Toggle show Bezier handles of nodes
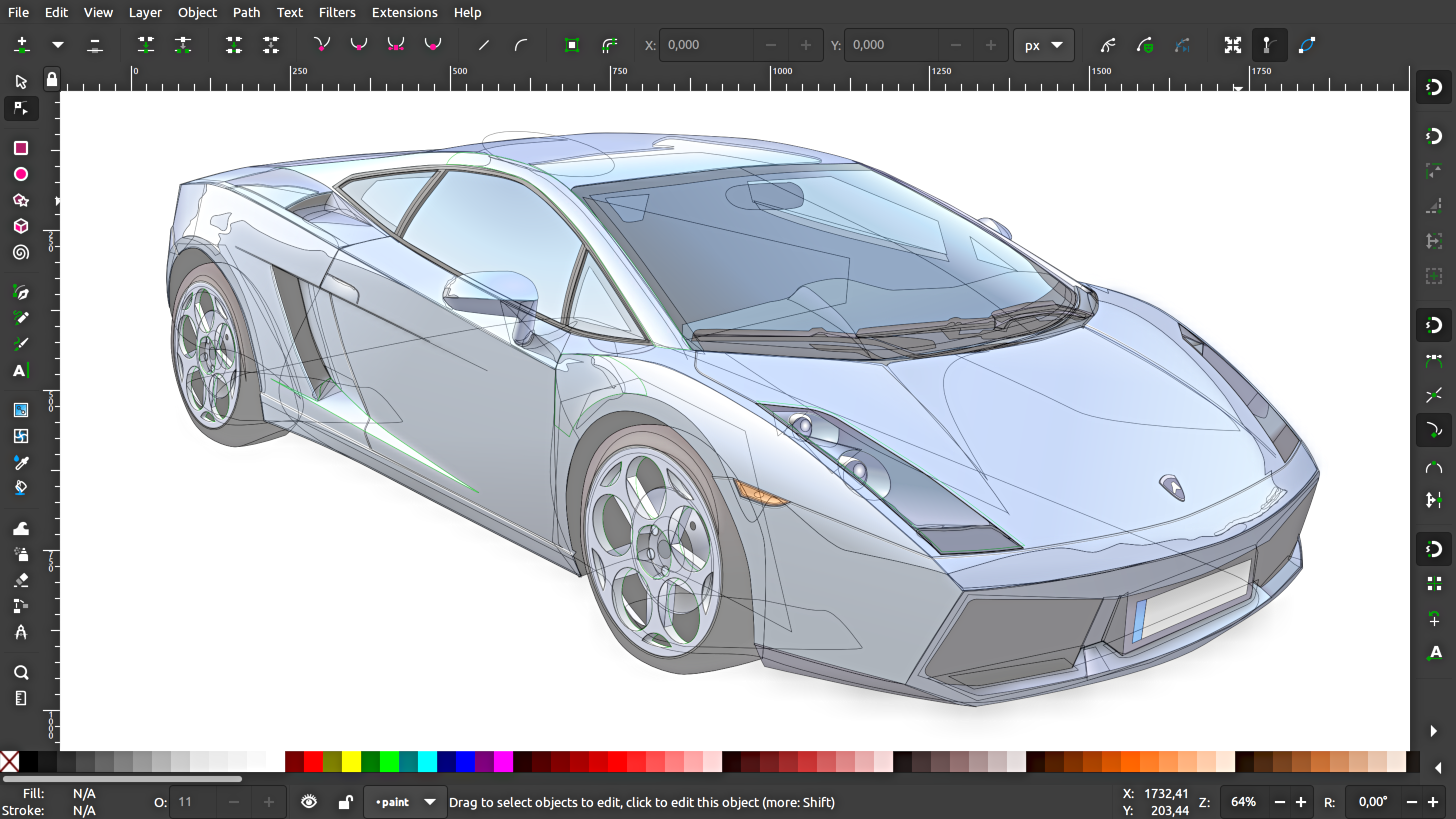The image size is (1456, 819). pos(1270,45)
